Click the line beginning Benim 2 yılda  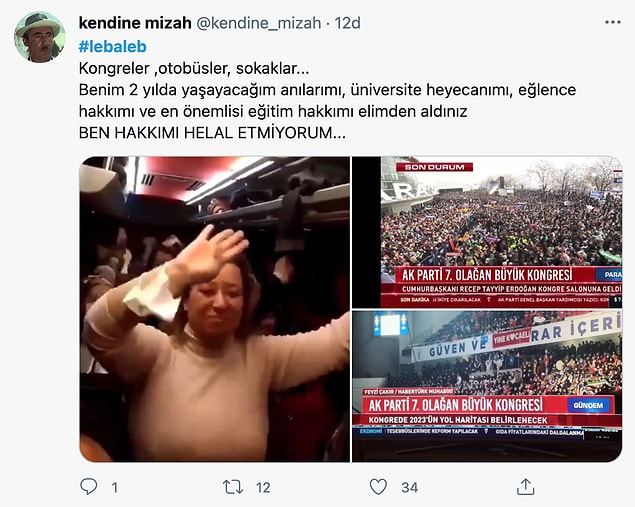point(327,90)
